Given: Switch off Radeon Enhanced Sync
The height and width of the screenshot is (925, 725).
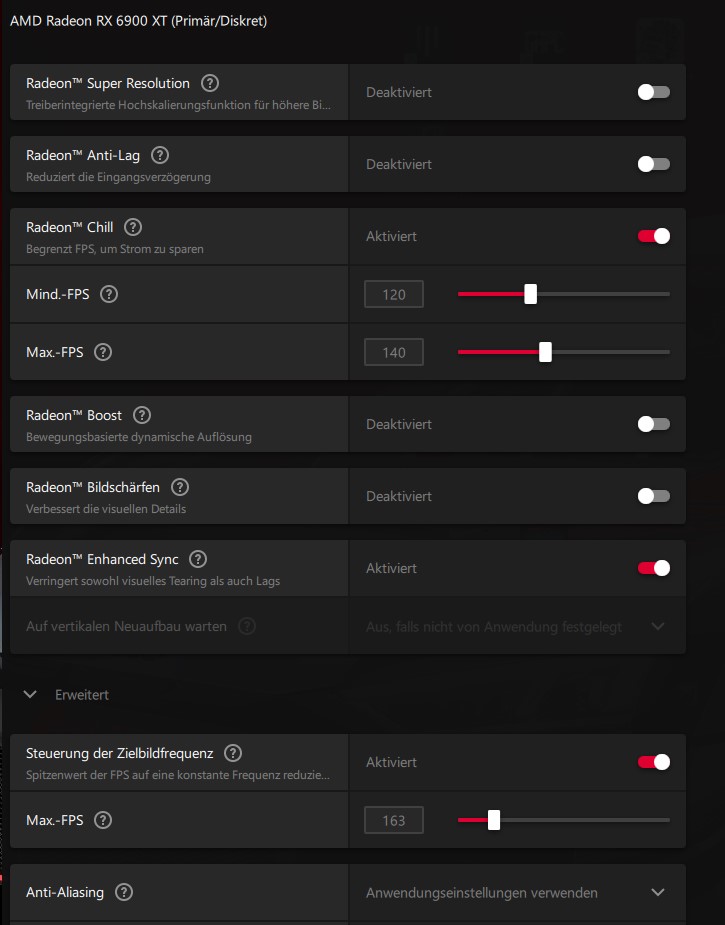Looking at the screenshot, I should 654,568.
